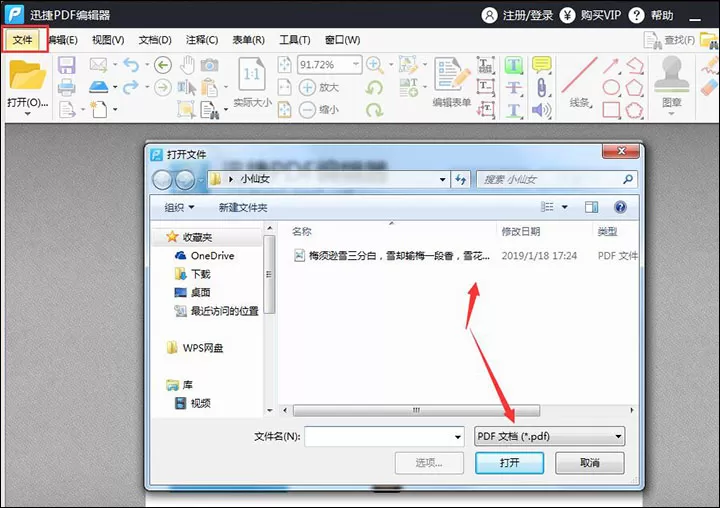The height and width of the screenshot is (508, 720).
Task: Click the rotate clockwise green icon
Action: click(x=374, y=110)
